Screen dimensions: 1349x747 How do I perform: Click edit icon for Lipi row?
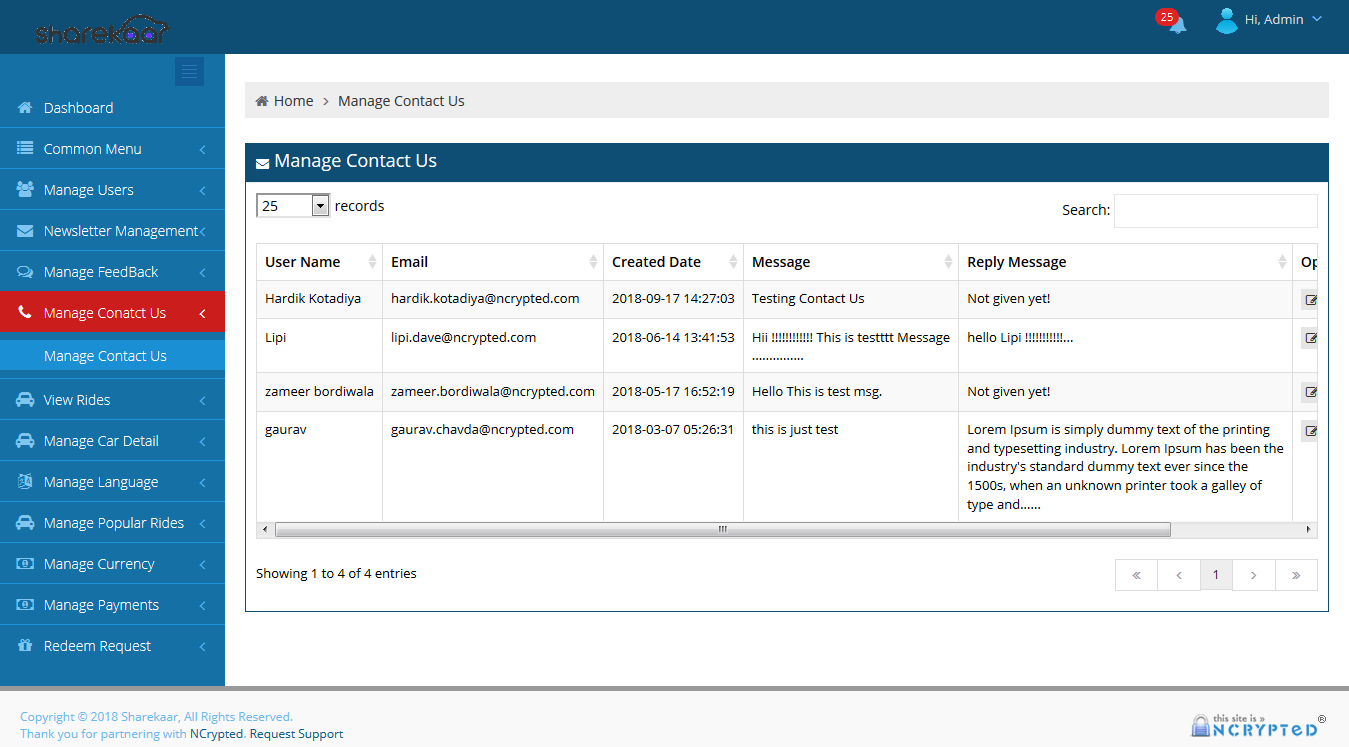1309,338
